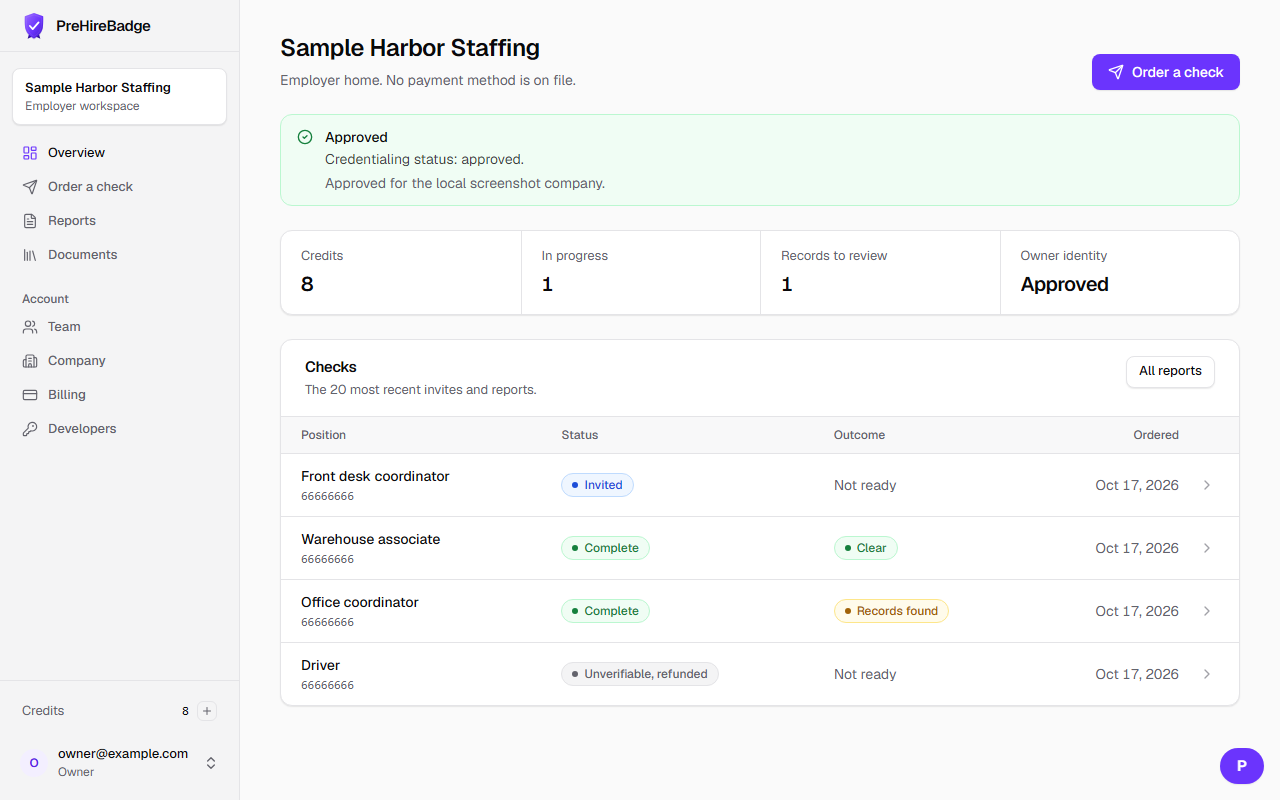Open the Office coordinator check
The height and width of the screenshot is (800, 1280).
tap(760, 611)
